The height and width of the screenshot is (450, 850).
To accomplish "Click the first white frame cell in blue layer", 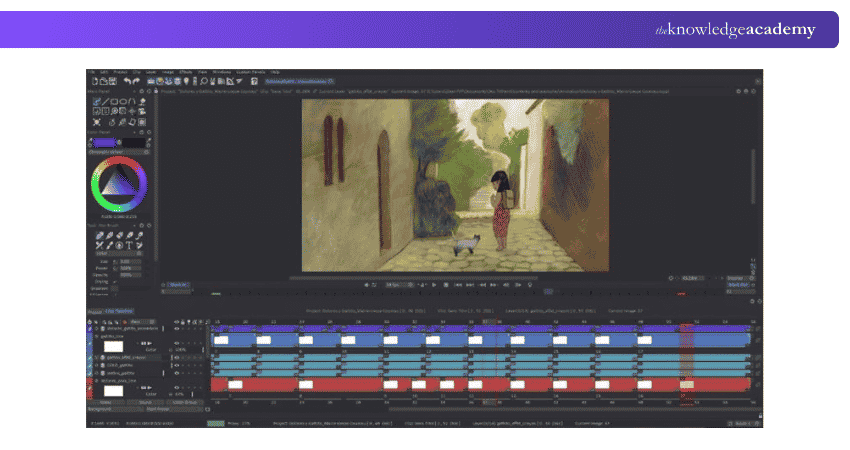I will click(221, 340).
